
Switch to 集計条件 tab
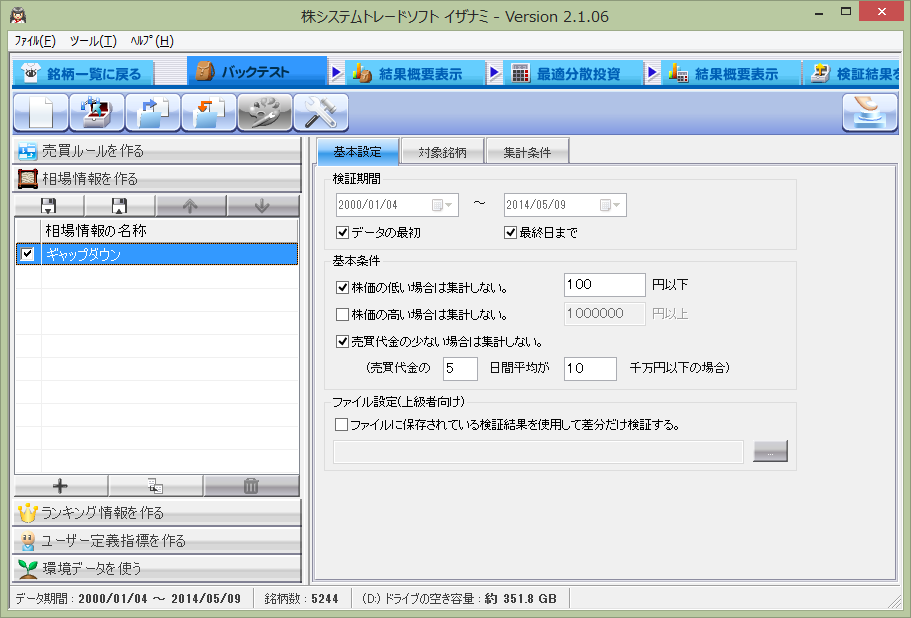528,153
